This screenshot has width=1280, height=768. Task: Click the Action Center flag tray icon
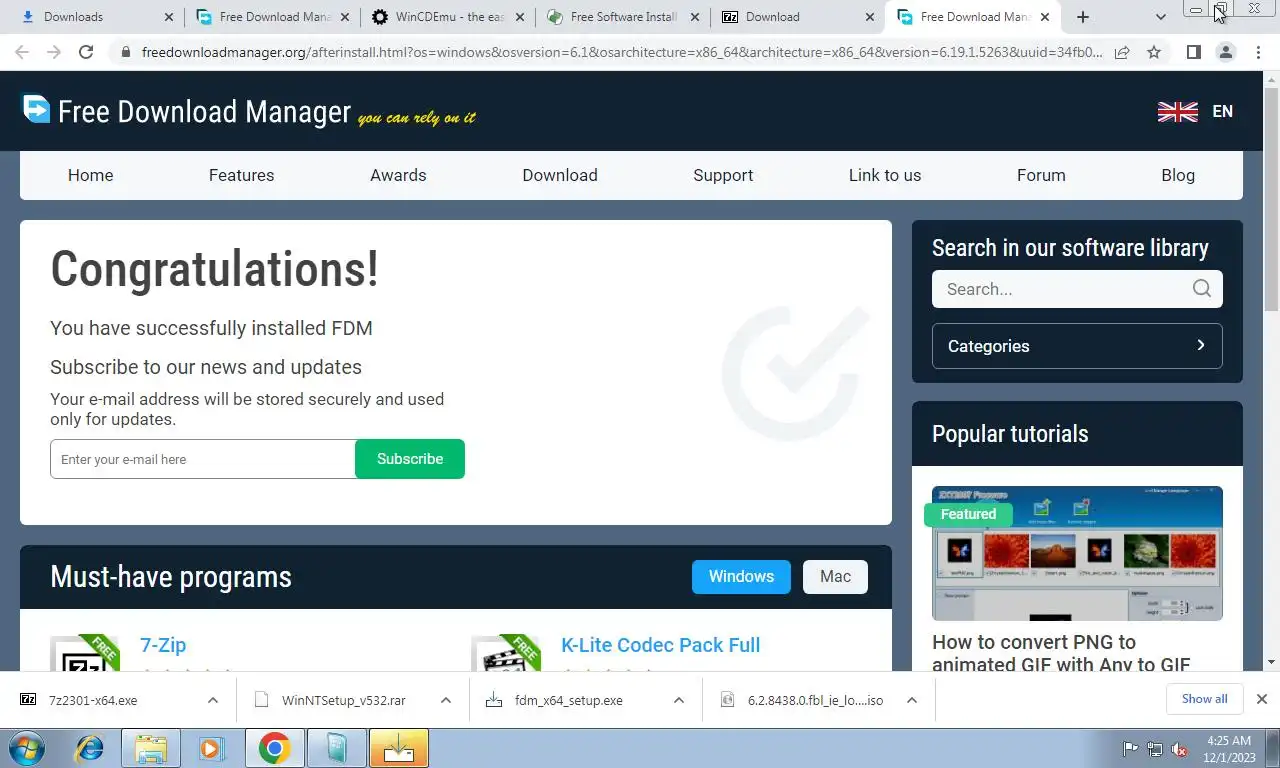1131,749
